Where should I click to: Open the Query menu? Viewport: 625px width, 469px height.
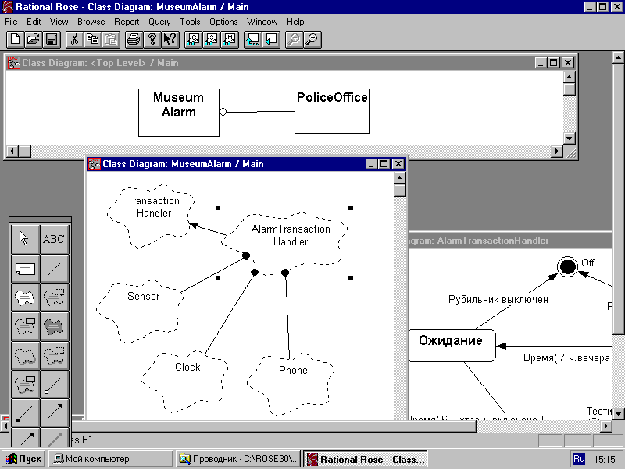tap(160, 20)
